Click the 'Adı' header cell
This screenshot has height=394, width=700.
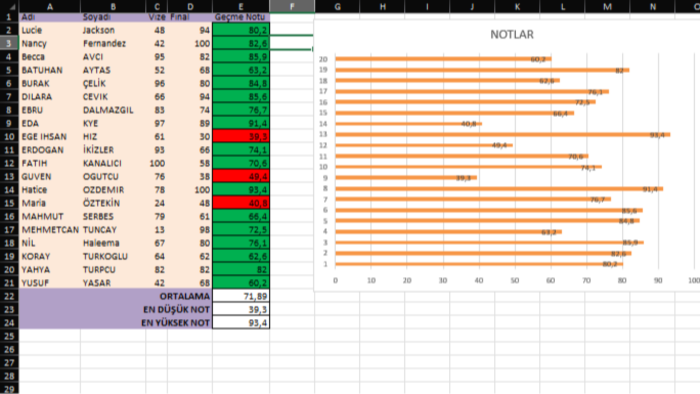(x=50, y=17)
